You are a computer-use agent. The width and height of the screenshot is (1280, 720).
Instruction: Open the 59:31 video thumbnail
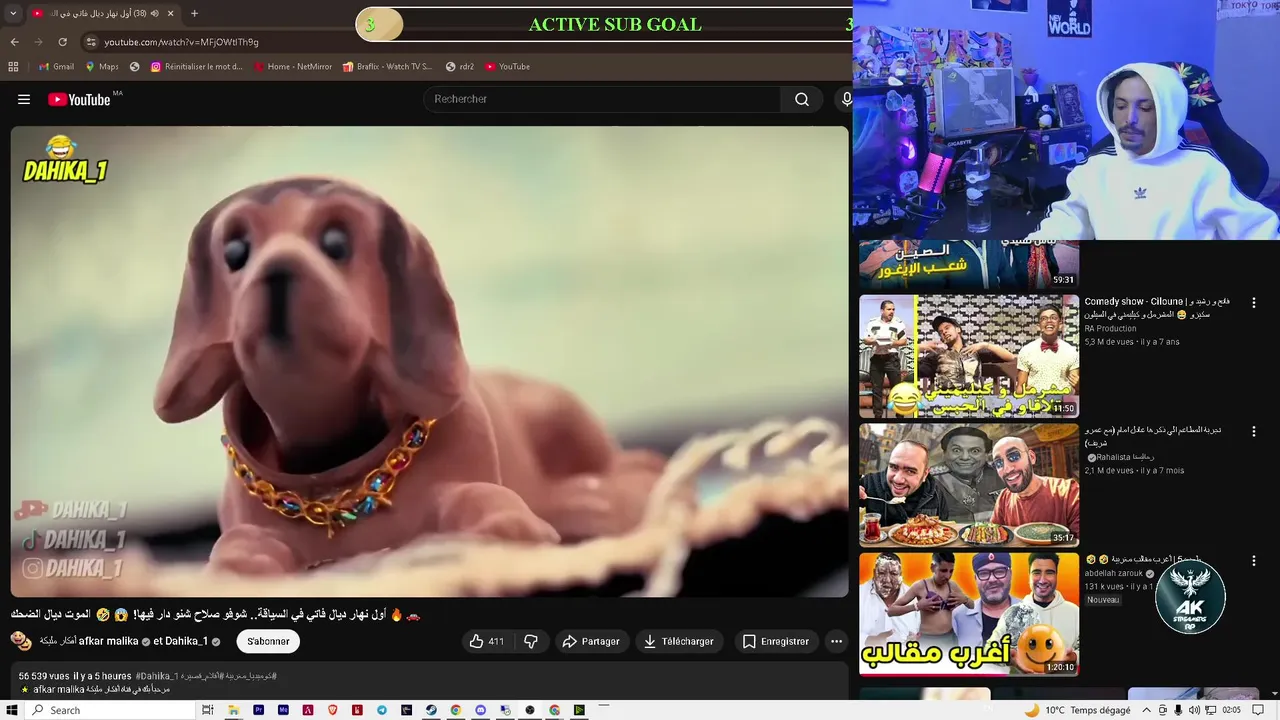[x=969, y=264]
